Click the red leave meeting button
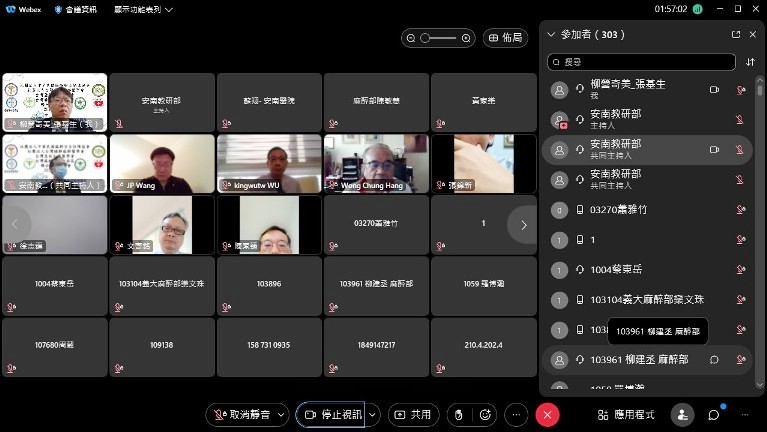The image size is (767, 432). point(547,414)
